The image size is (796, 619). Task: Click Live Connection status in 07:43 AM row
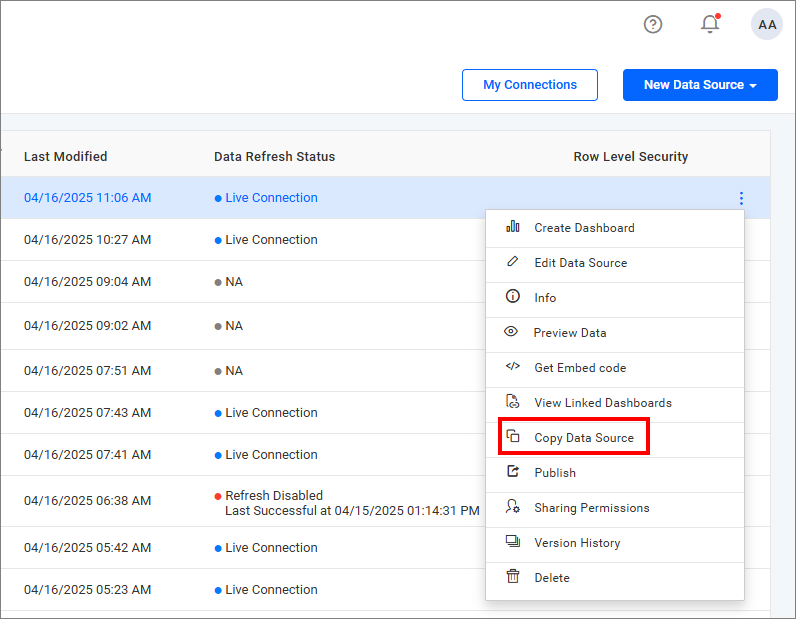tap(272, 413)
